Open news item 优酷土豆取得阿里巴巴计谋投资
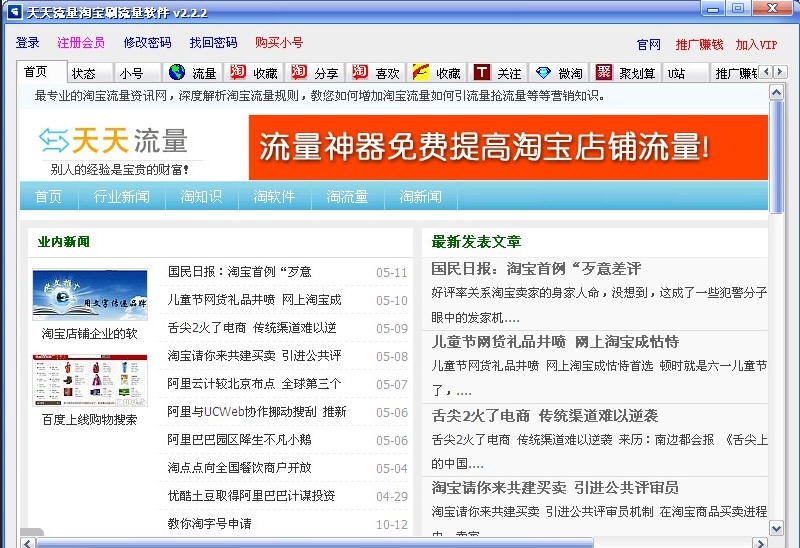The width and height of the screenshot is (800, 548). coord(251,495)
